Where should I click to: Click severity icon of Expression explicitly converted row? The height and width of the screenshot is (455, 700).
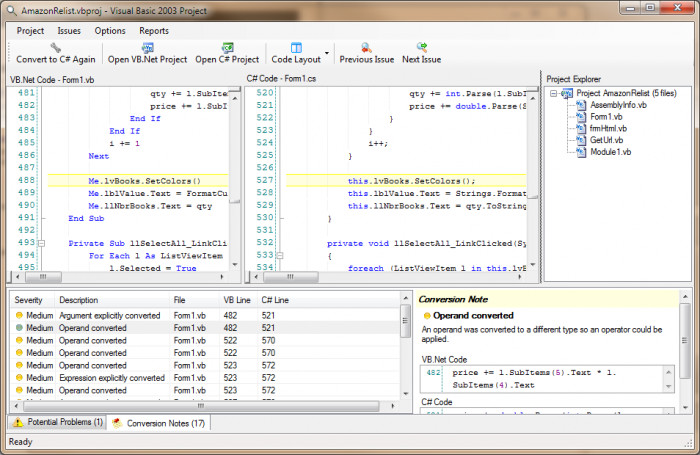(x=19, y=378)
